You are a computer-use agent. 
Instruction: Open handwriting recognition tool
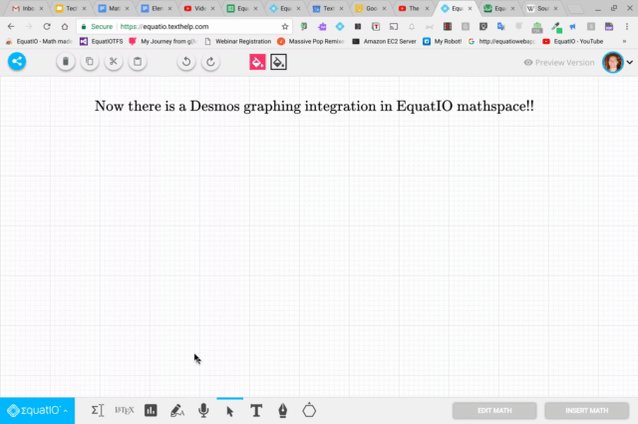coord(177,411)
